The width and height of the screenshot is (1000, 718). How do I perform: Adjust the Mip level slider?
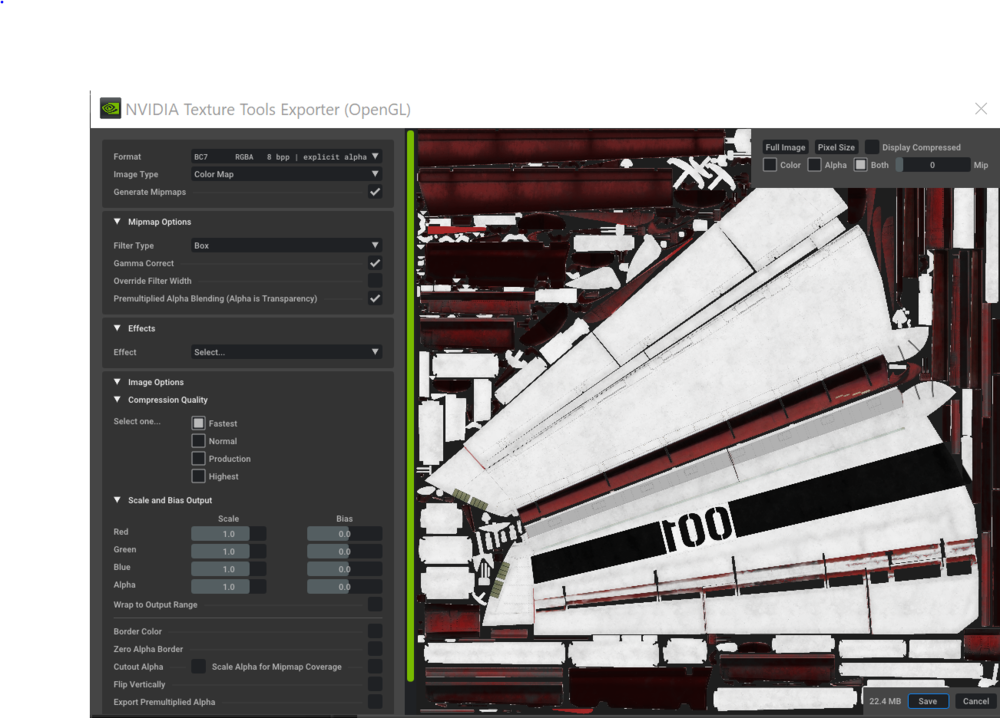(932, 165)
